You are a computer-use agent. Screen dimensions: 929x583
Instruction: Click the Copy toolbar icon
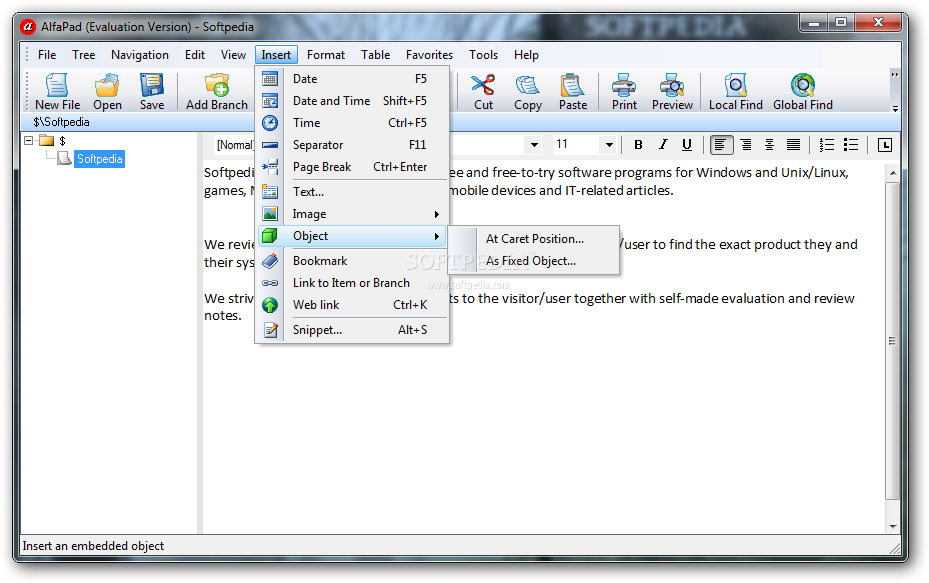coord(527,91)
